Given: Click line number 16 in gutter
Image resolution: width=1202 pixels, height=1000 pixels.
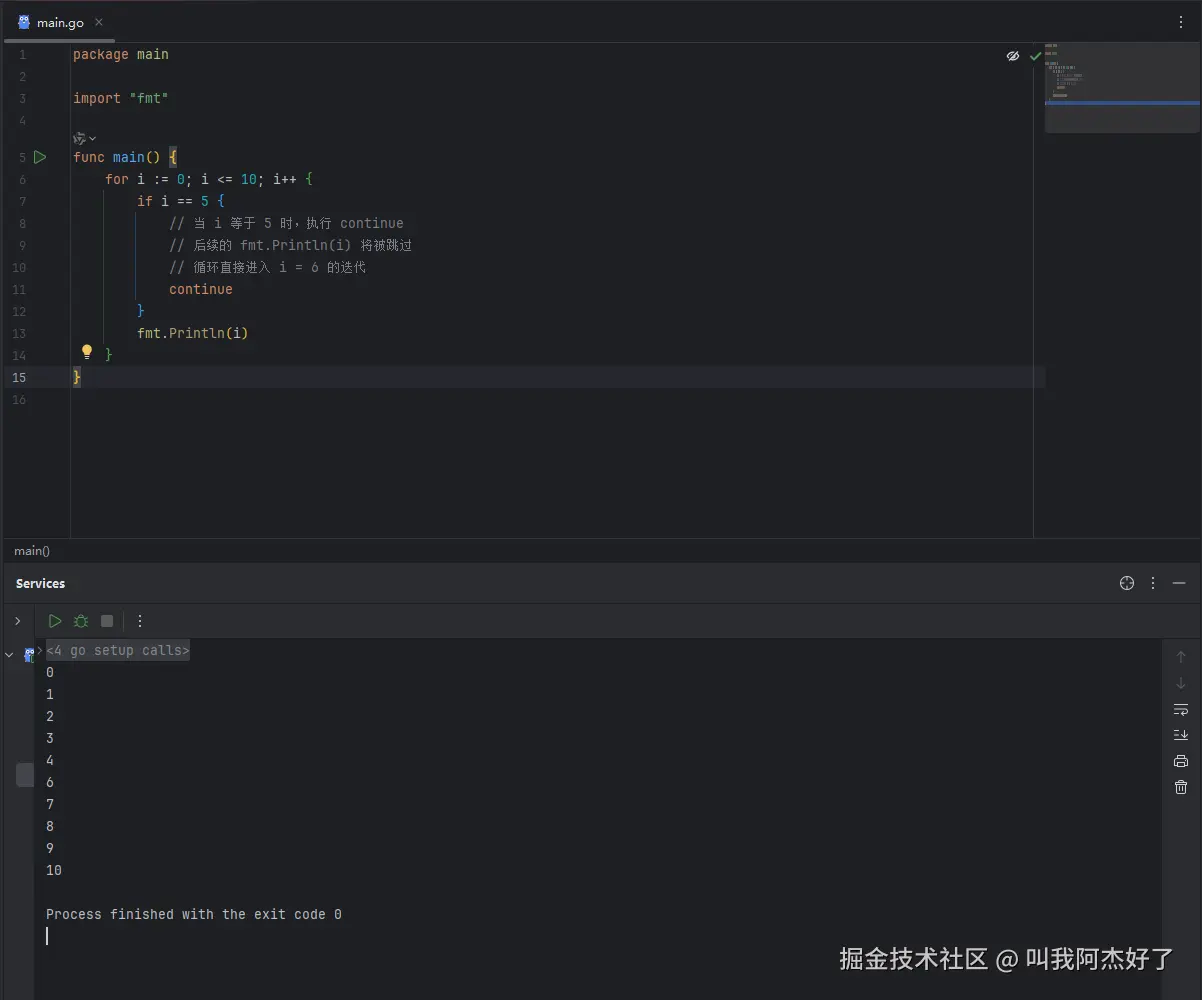Looking at the screenshot, I should tap(19, 399).
